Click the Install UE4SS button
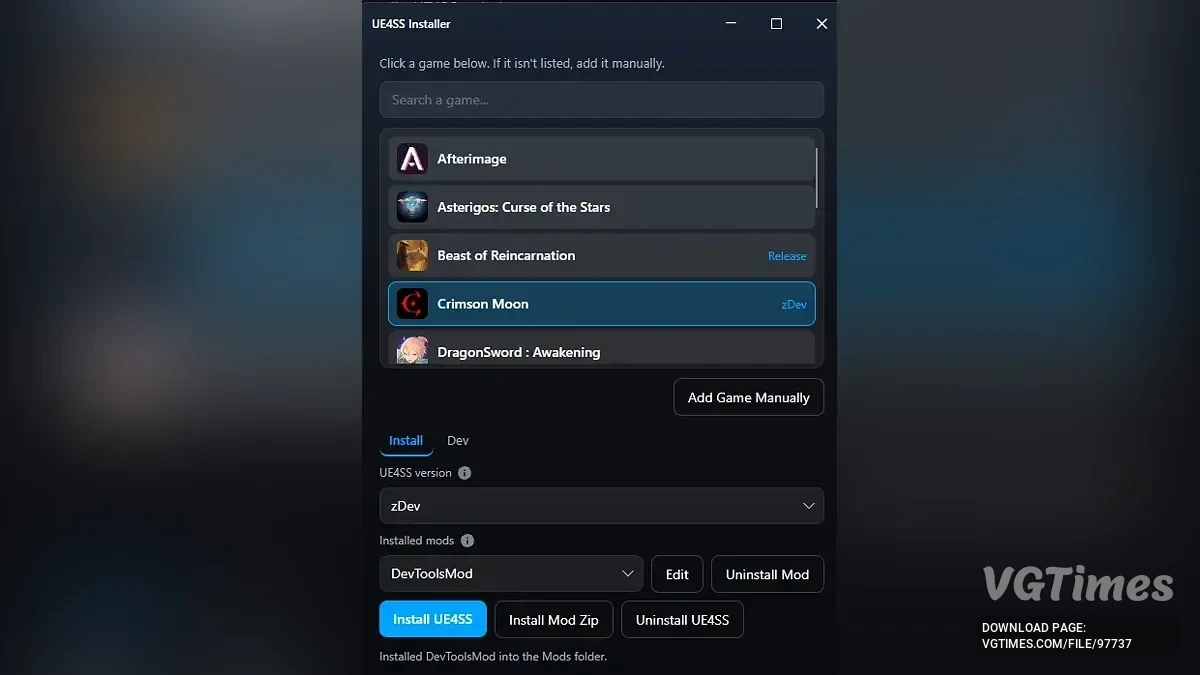Image resolution: width=1200 pixels, height=675 pixels. tap(433, 619)
